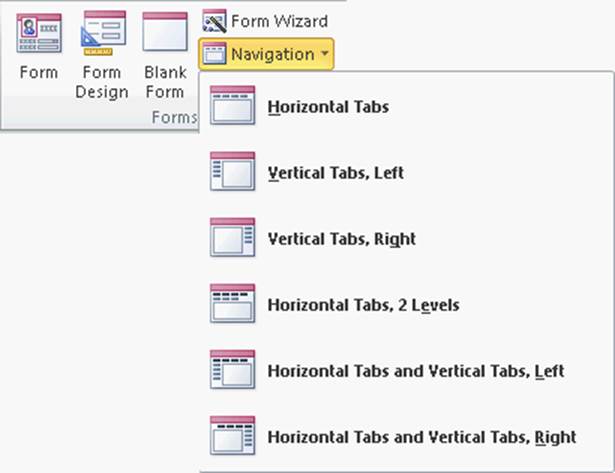Click Horizontal and Vertical Tabs, Left icon
The image size is (615, 473).
[233, 370]
